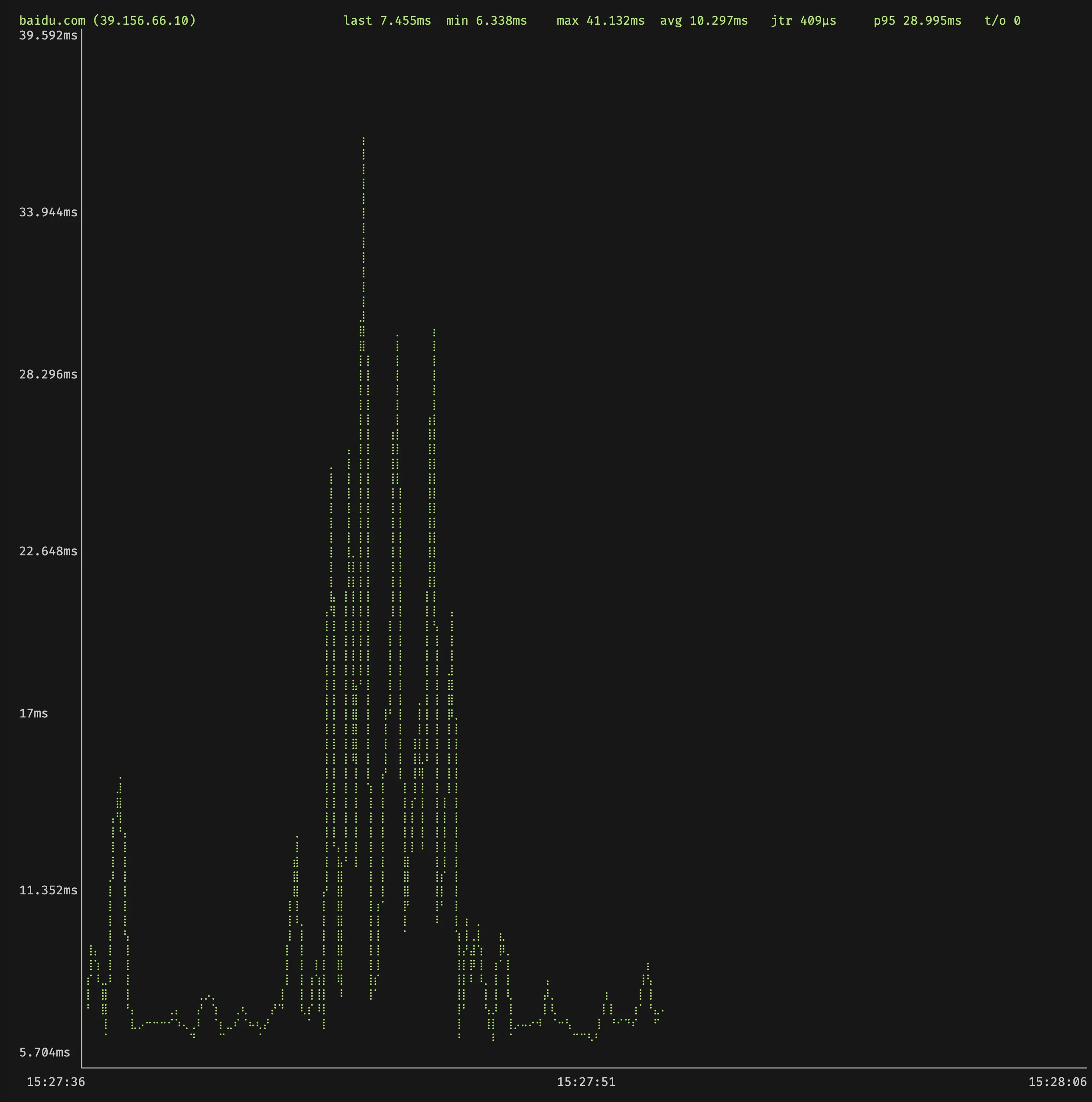Viewport: 1092px width, 1102px height.
Task: Click the 15:27:36 time axis label
Action: point(55,1082)
